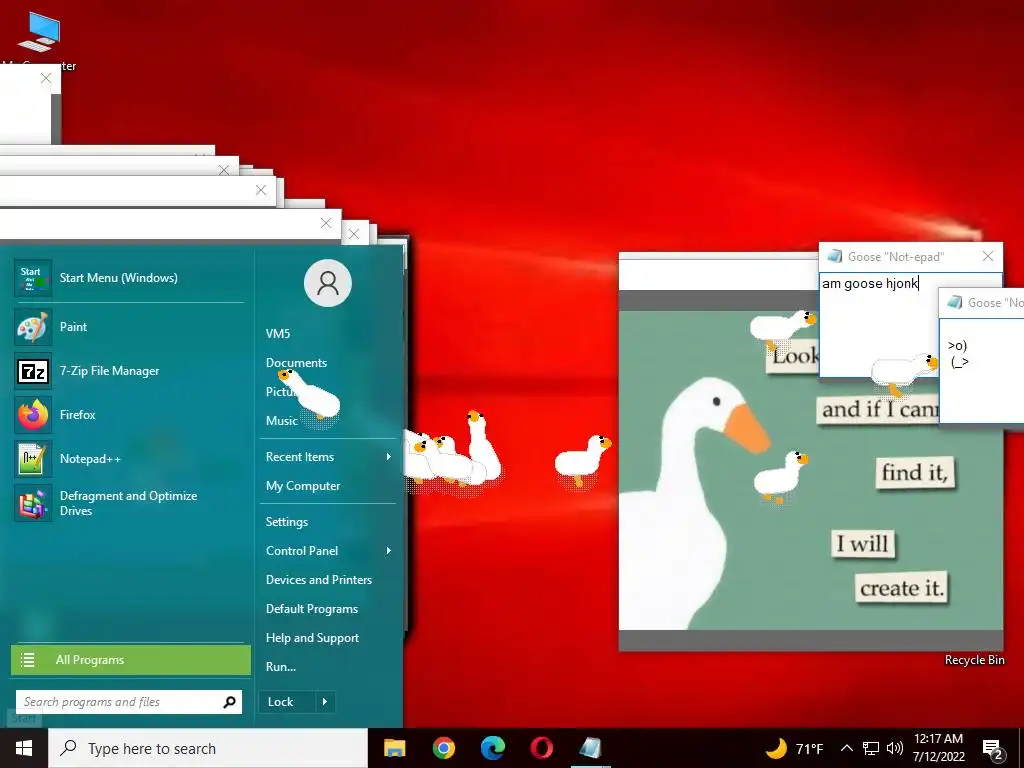The height and width of the screenshot is (768, 1024).
Task: Open Documents in start menu
Action: (x=296, y=362)
